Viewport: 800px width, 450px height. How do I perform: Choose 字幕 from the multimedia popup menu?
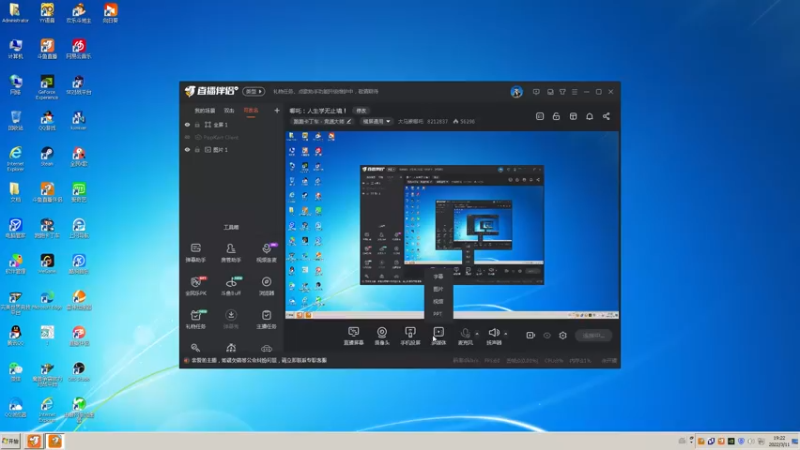(x=438, y=277)
